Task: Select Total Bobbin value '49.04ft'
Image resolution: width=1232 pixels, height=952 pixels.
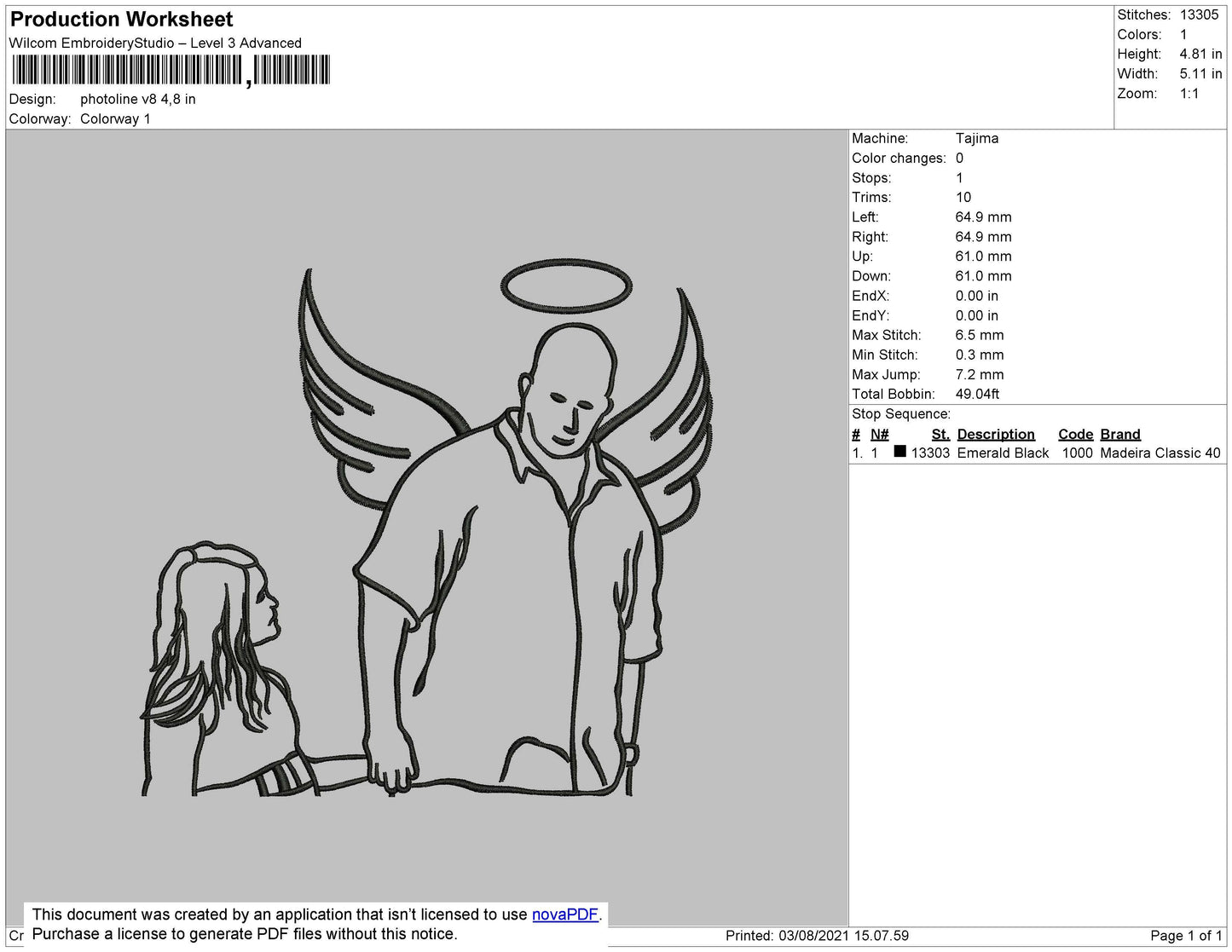Action: coord(977,394)
